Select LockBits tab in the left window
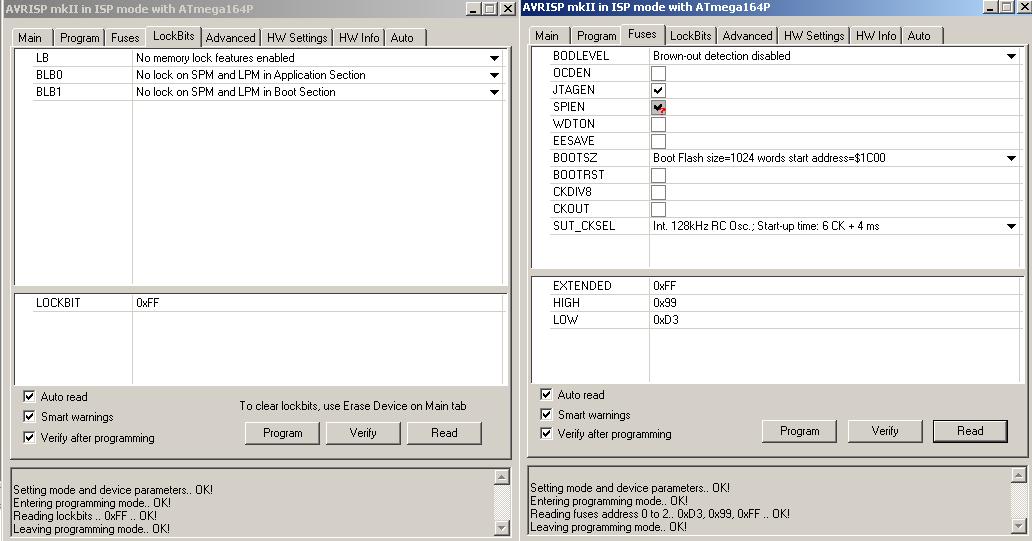This screenshot has width=1032, height=541. point(174,36)
